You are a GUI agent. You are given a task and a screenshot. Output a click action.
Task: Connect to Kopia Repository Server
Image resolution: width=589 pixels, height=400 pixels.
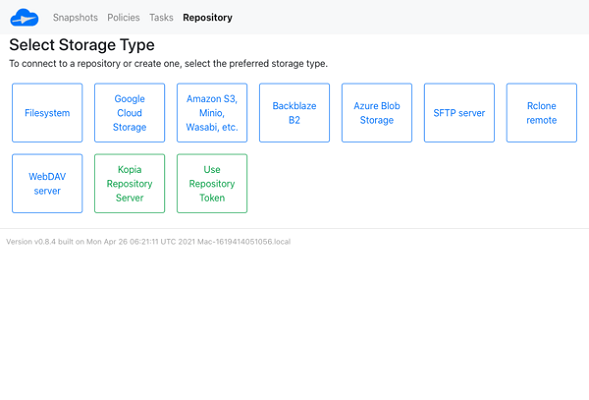click(130, 183)
